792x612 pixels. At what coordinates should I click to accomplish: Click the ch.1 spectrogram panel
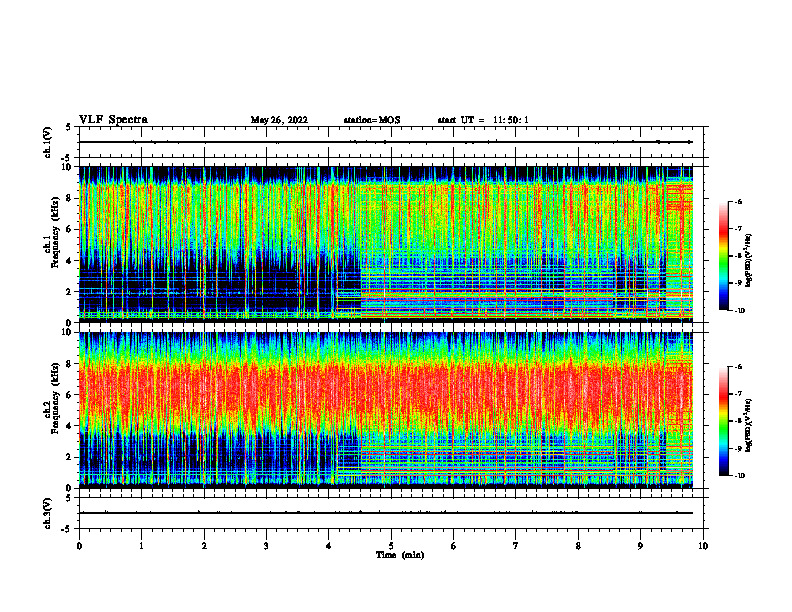[386, 244]
